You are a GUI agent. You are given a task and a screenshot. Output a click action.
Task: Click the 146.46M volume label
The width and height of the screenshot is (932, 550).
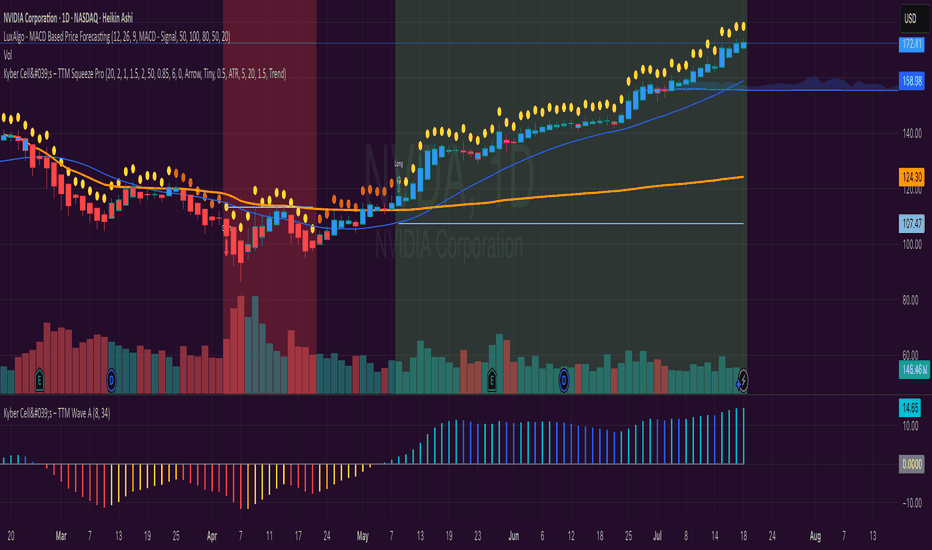pos(914,370)
